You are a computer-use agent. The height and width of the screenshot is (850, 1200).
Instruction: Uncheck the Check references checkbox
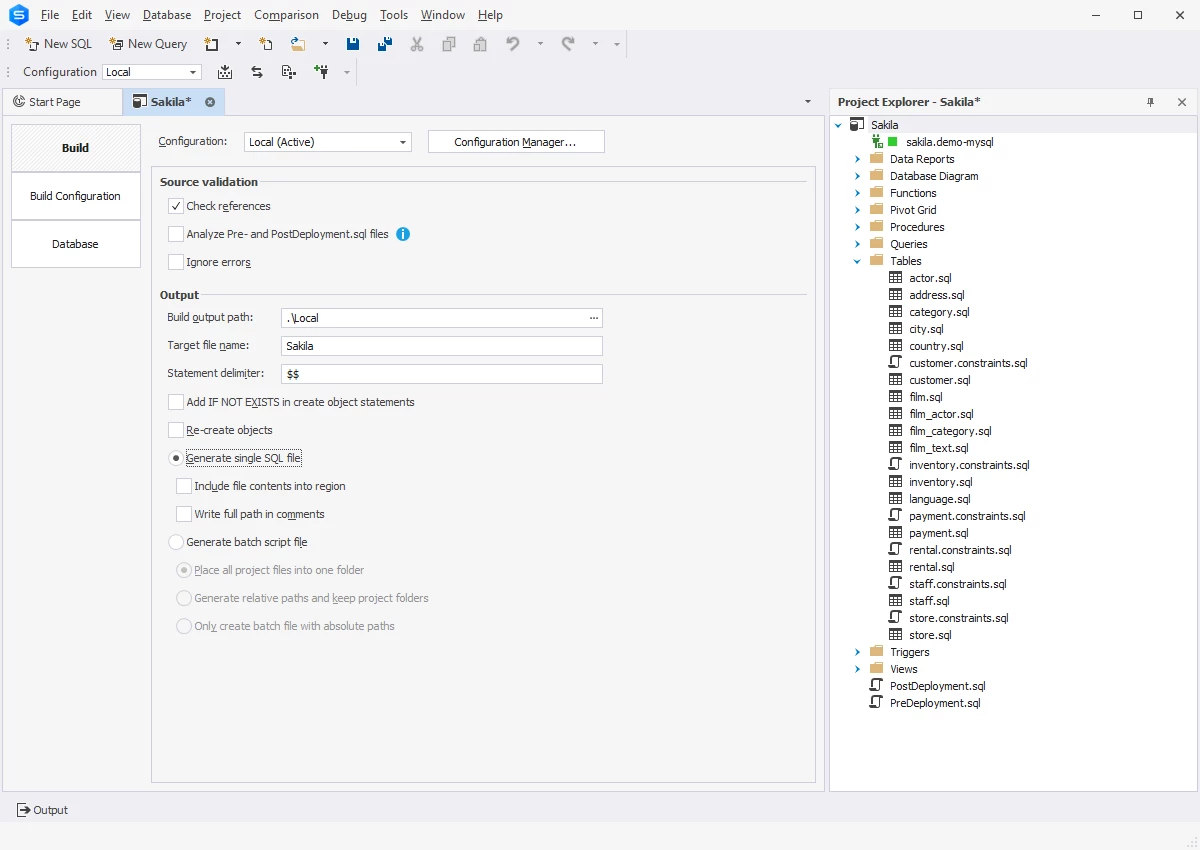click(176, 206)
